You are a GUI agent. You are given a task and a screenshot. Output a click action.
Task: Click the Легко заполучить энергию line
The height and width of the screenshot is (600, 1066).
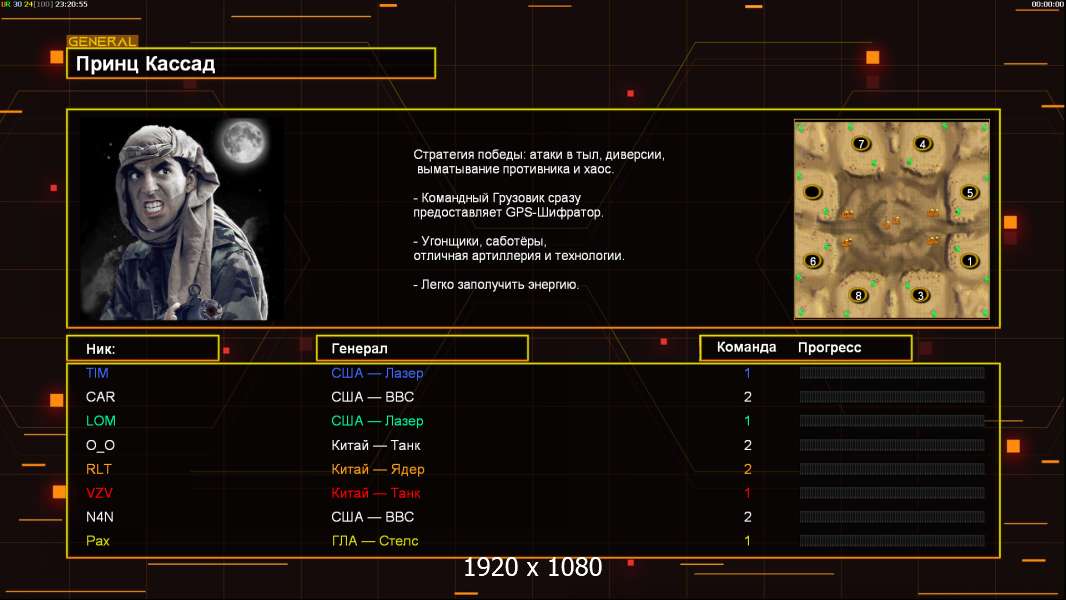click(x=496, y=285)
